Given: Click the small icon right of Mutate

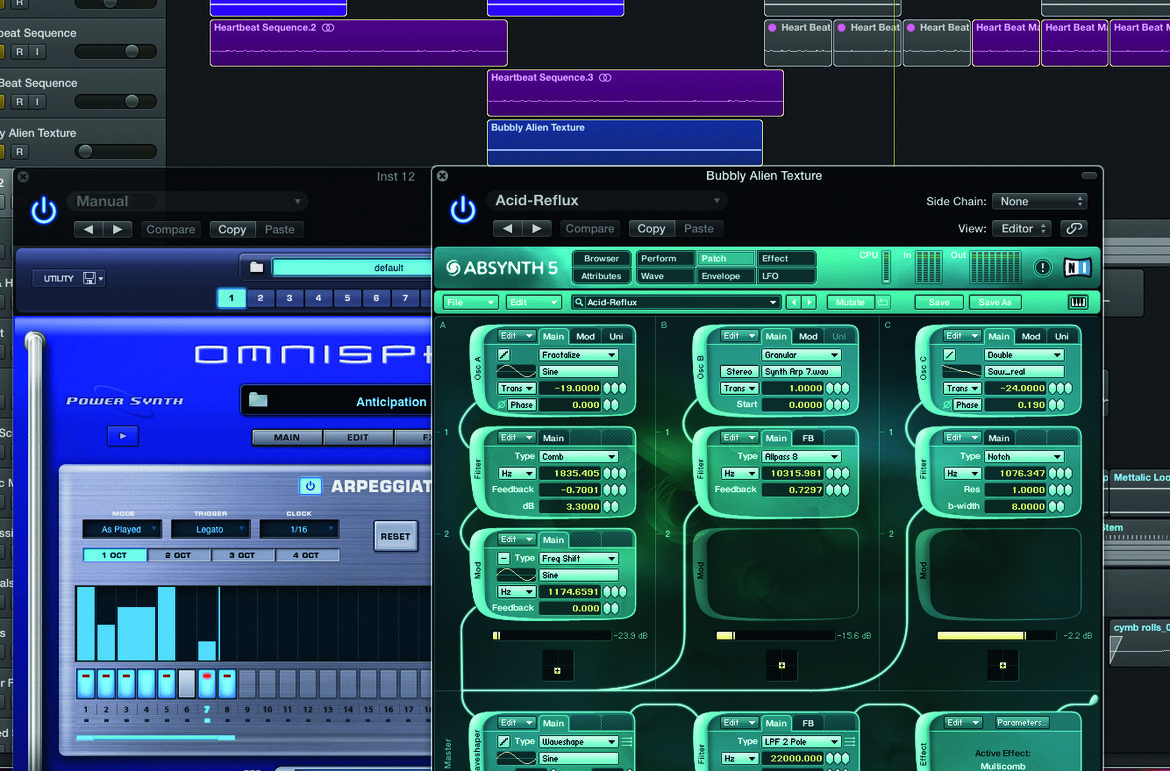Looking at the screenshot, I should [x=883, y=302].
